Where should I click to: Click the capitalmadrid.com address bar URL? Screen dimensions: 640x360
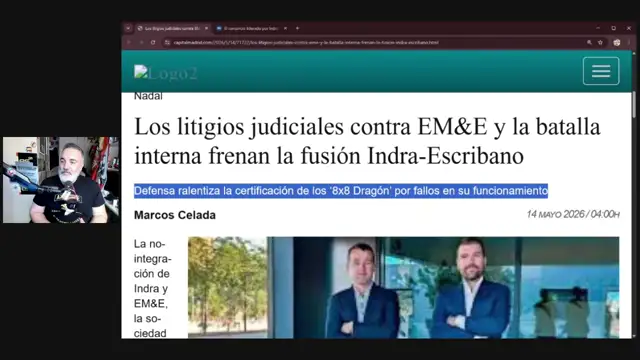pyautogui.click(x=306, y=42)
